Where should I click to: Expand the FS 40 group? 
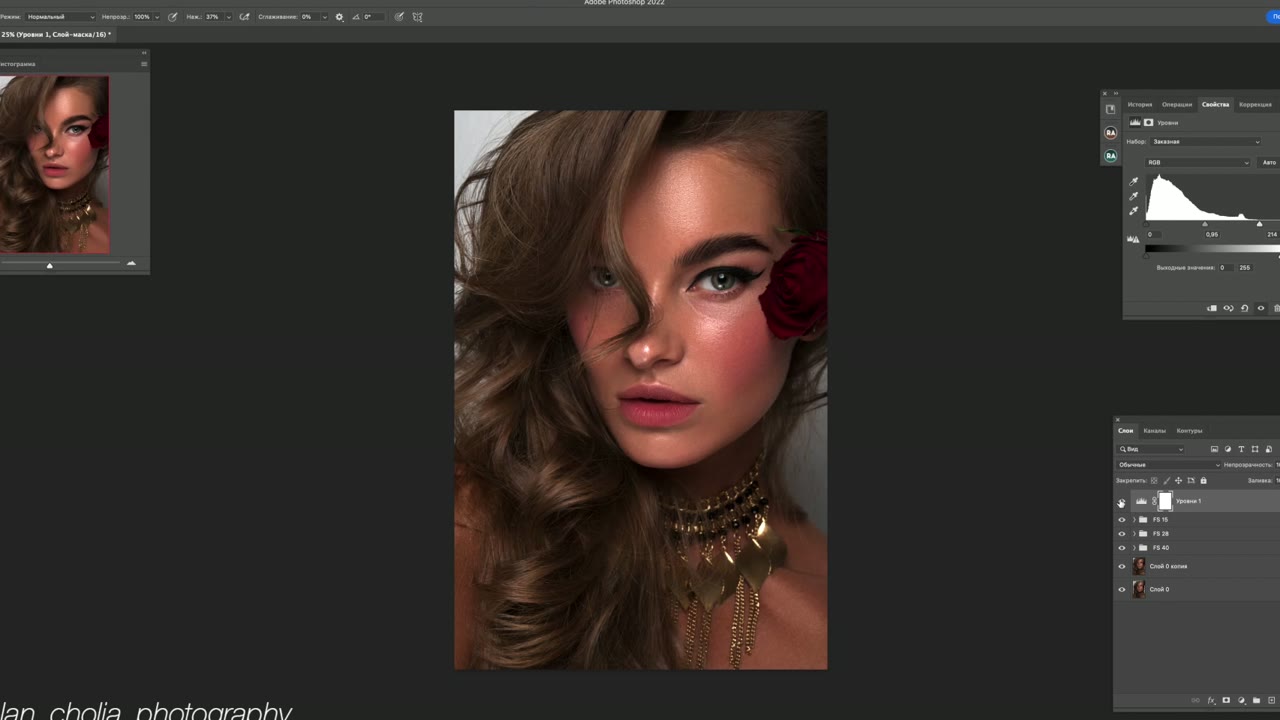coord(1133,548)
